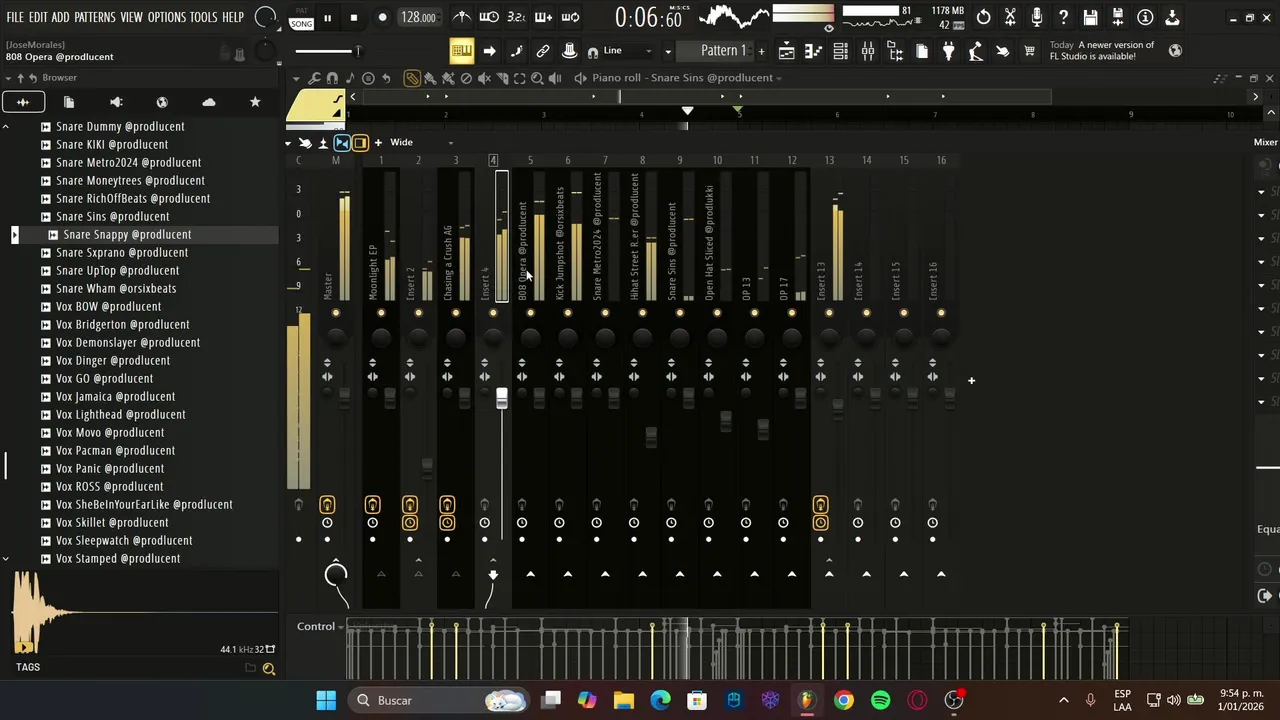This screenshot has width=1280, height=720.
Task: Toggle the PAT/SONG mode switch
Action: pos(301,18)
